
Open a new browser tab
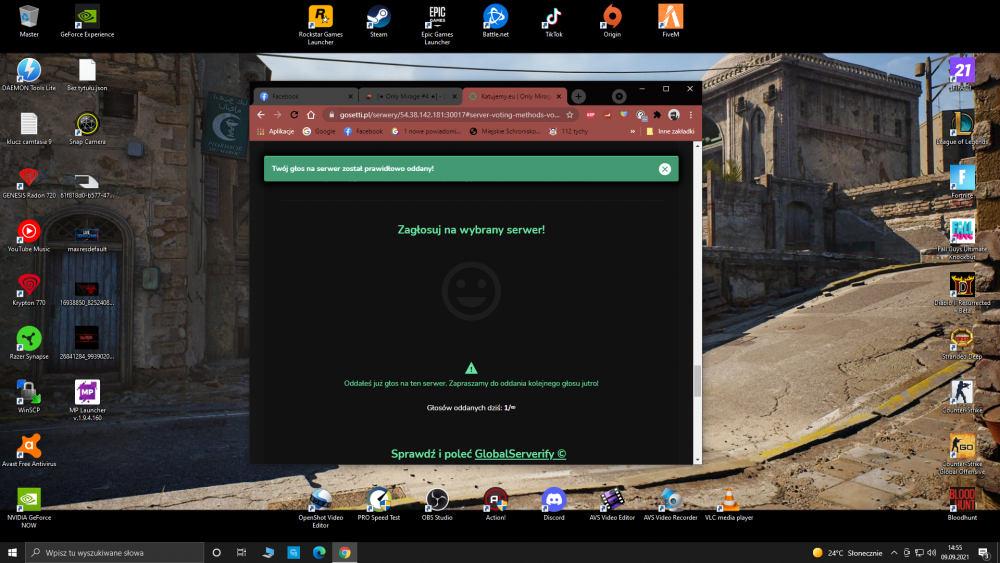pyautogui.click(x=578, y=96)
